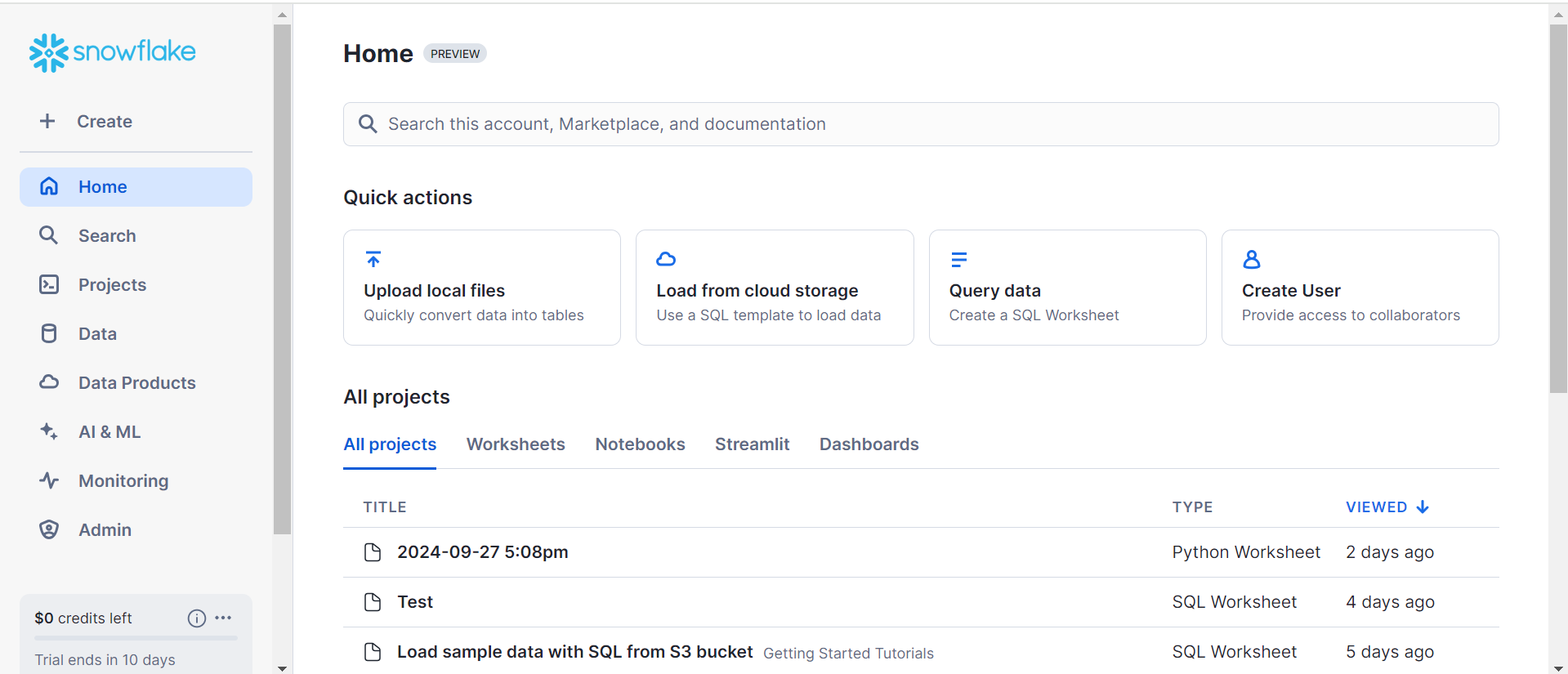Open Data Products in the sidebar
Screen dimensions: 1568x674
pyautogui.click(x=136, y=383)
